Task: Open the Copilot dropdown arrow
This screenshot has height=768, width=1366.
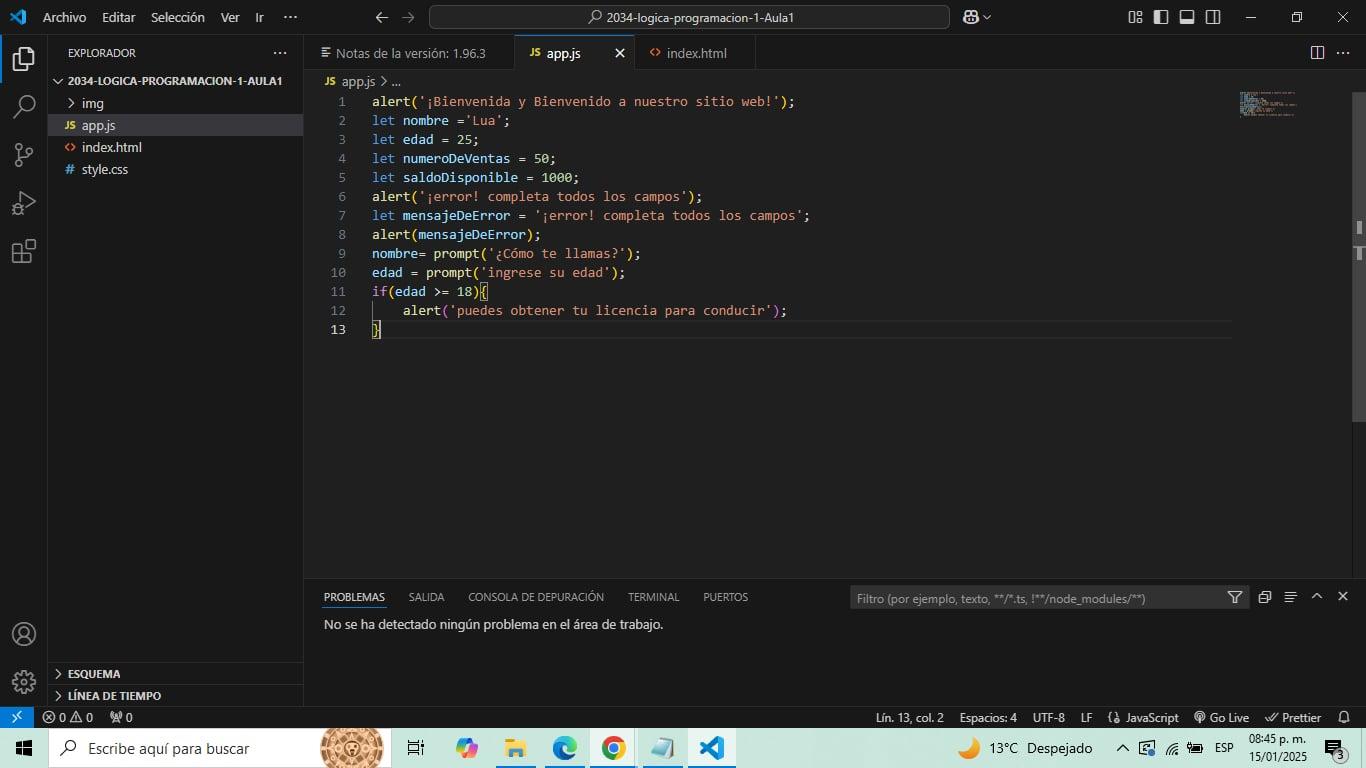Action: coord(987,17)
